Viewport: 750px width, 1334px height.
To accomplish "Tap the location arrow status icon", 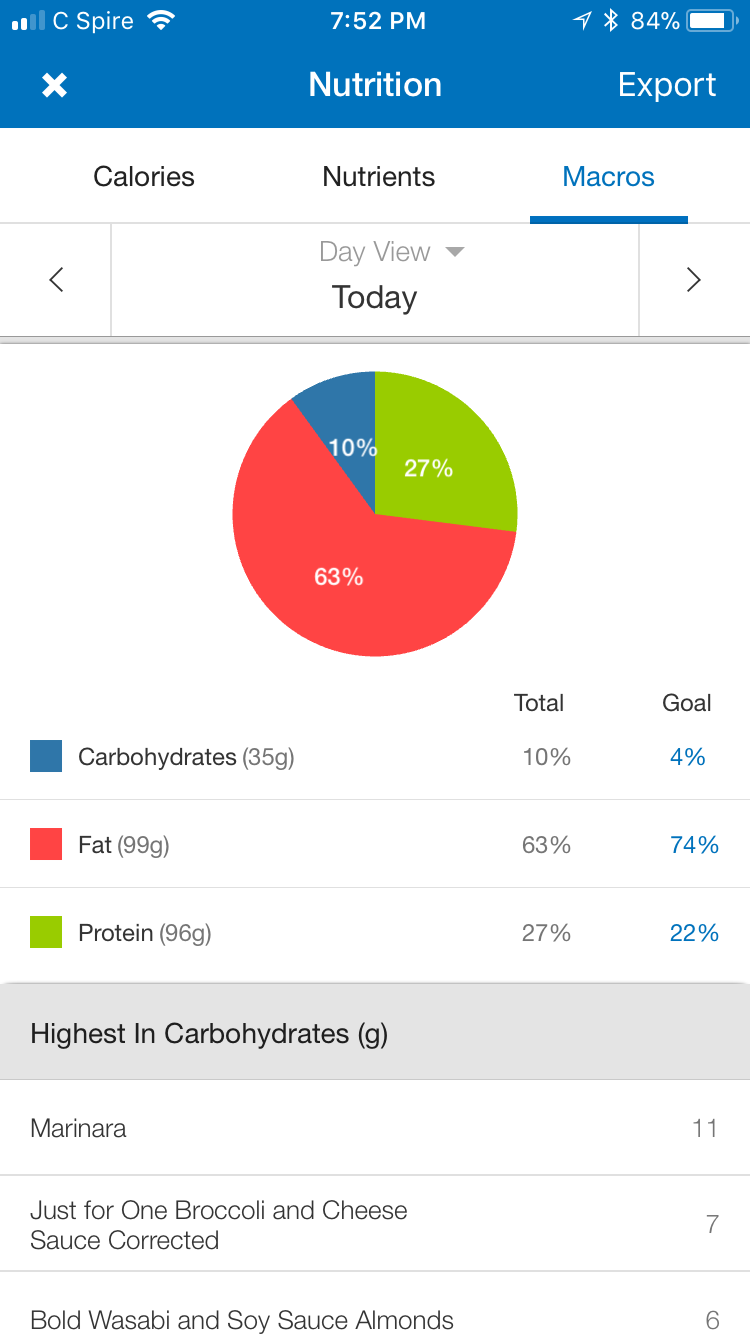I will click(x=582, y=21).
